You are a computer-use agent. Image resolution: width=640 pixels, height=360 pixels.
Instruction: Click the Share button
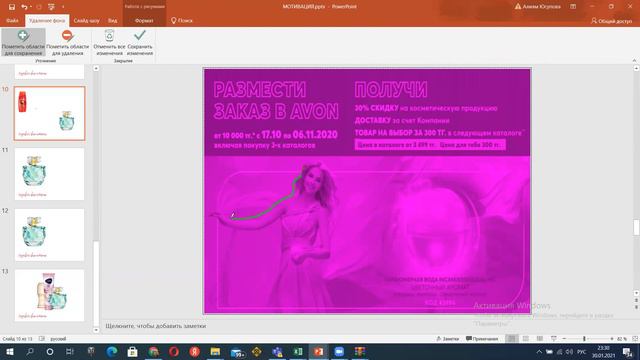point(611,20)
